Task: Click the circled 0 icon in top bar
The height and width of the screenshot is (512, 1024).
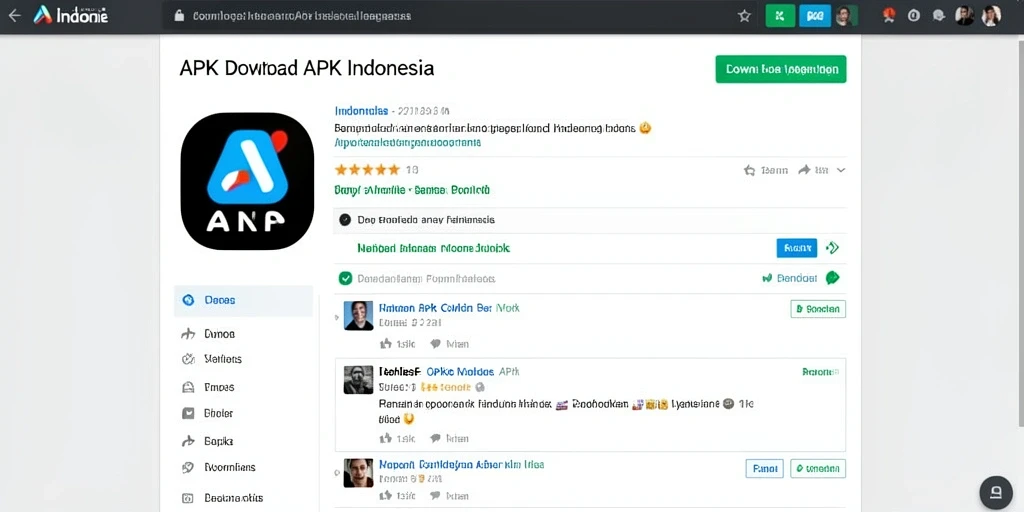Action: [x=914, y=16]
